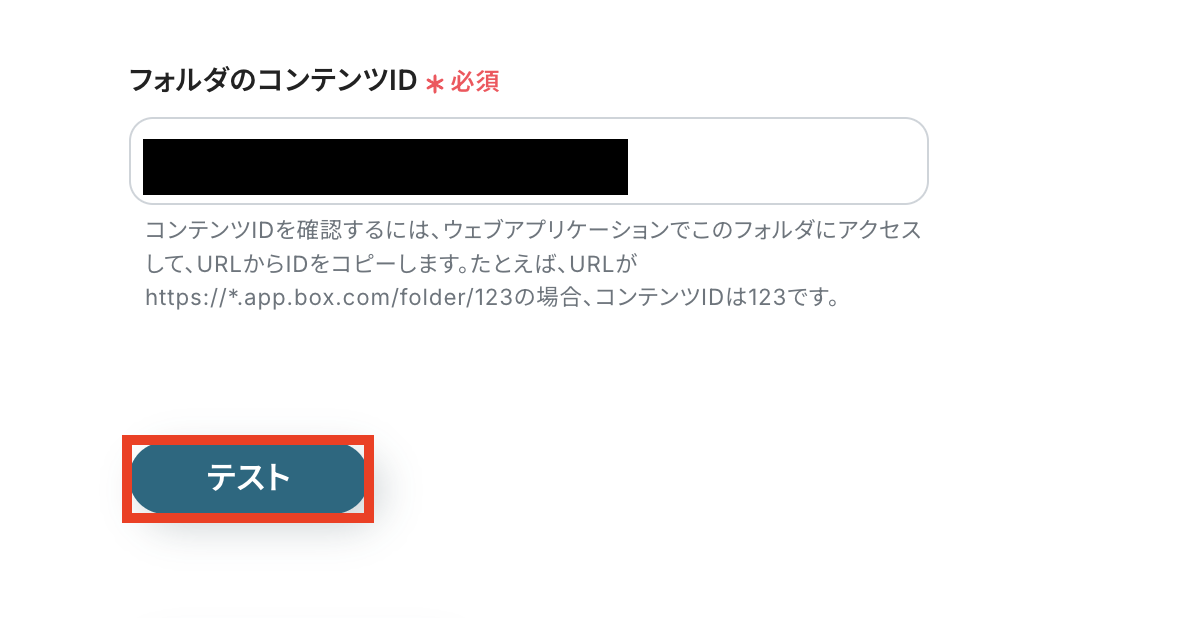Click the letters ID in the field label
The image size is (1186, 618).
click(x=402, y=80)
